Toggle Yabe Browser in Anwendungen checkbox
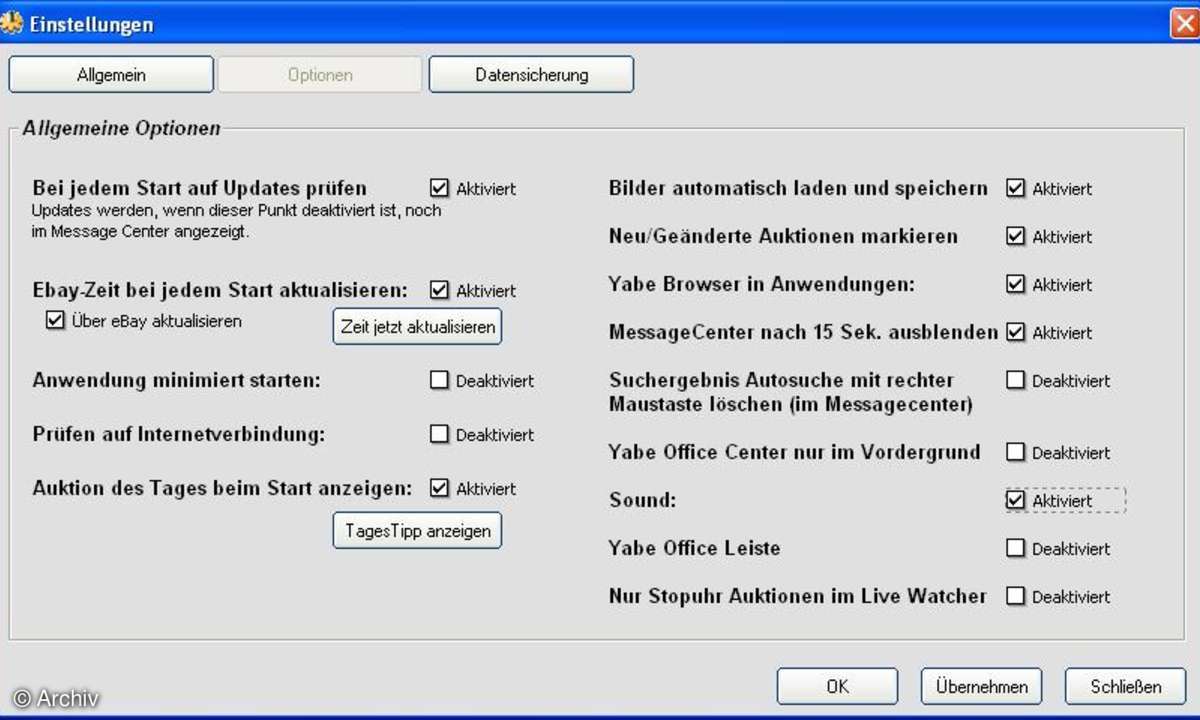Image resolution: width=1200 pixels, height=720 pixels. click(x=1016, y=284)
